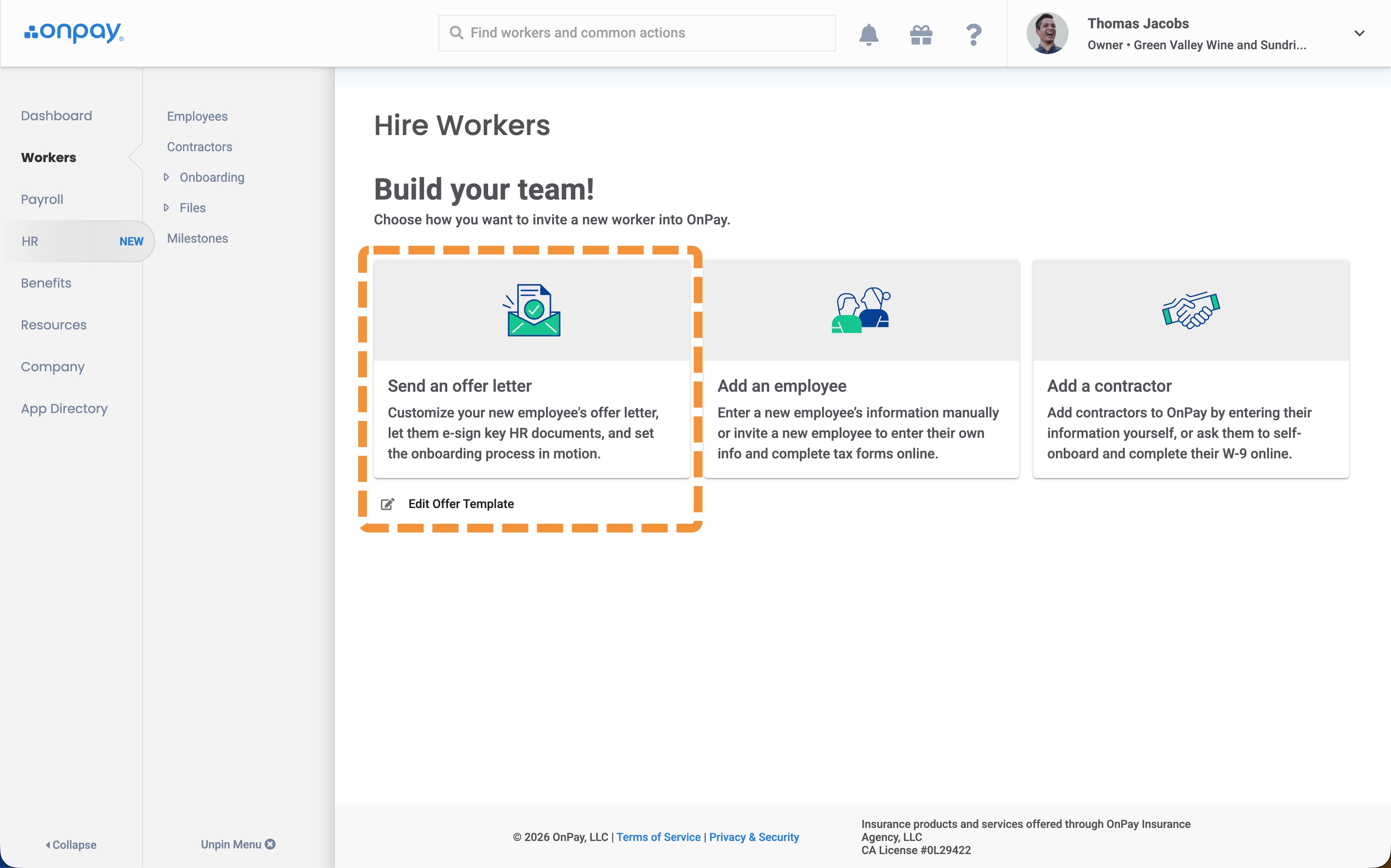Select Employees in the Workers submenu
The width and height of the screenshot is (1391, 868).
(197, 116)
